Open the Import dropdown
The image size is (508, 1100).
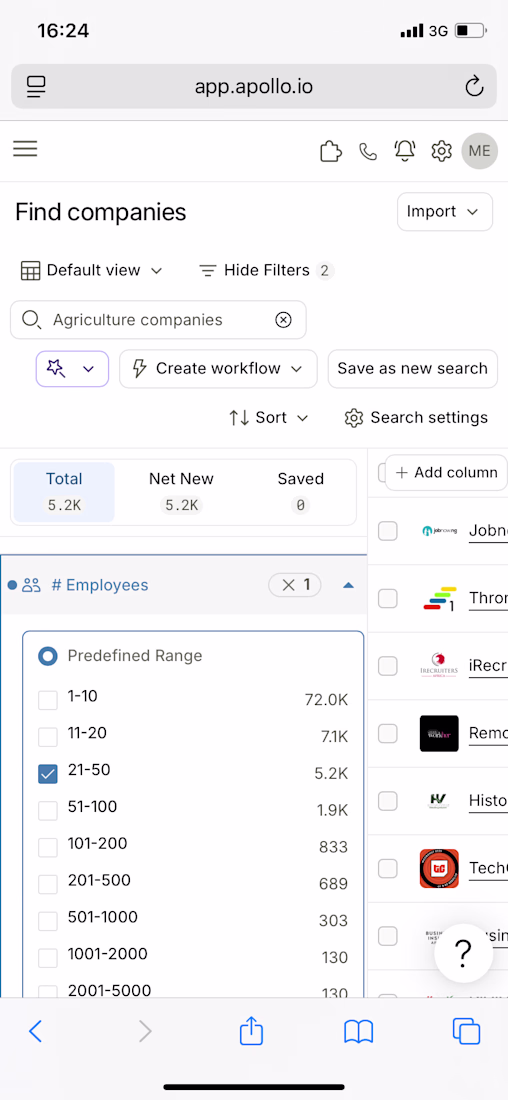pyautogui.click(x=445, y=211)
